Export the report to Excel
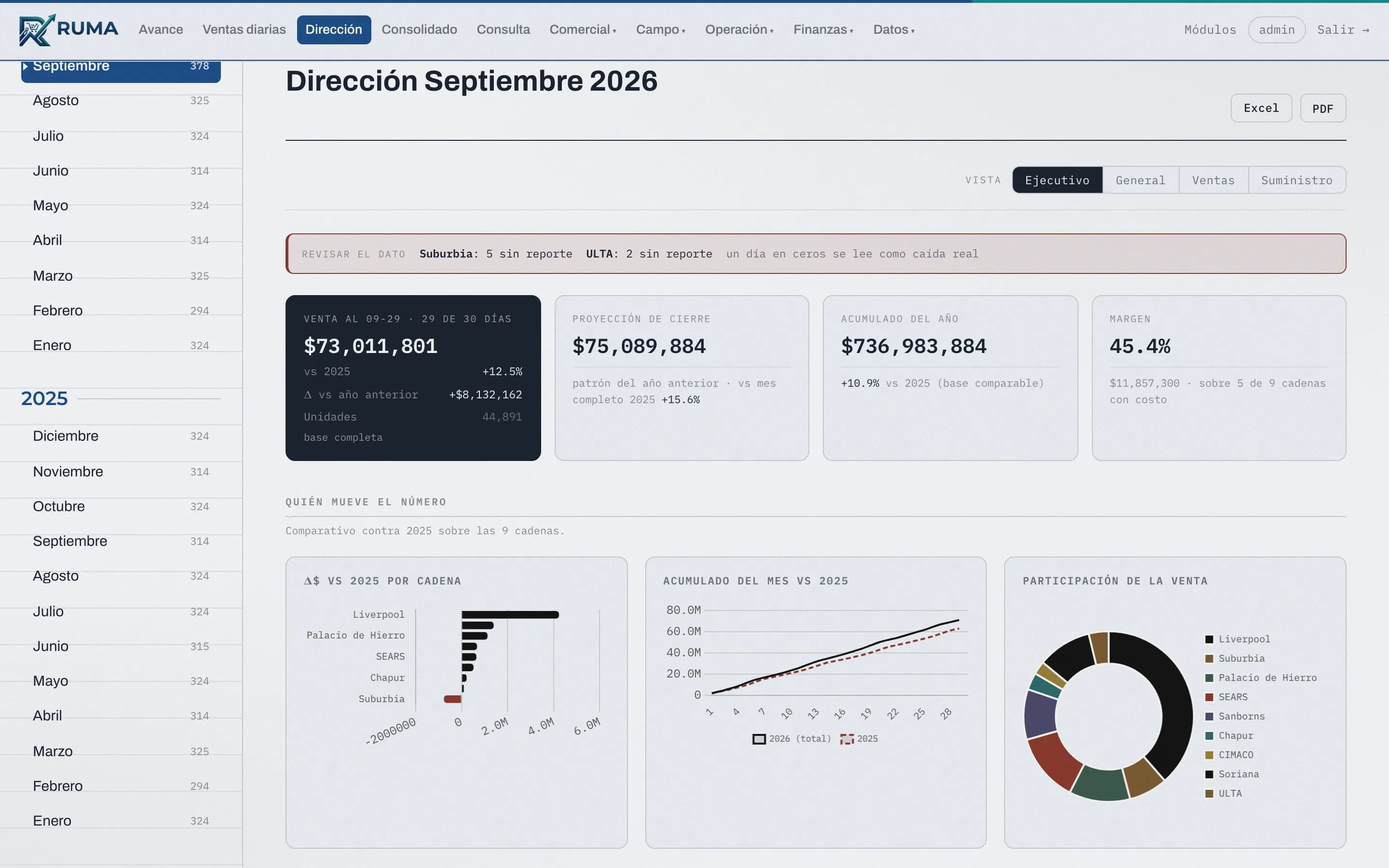Image resolution: width=1389 pixels, height=868 pixels. [x=1261, y=108]
